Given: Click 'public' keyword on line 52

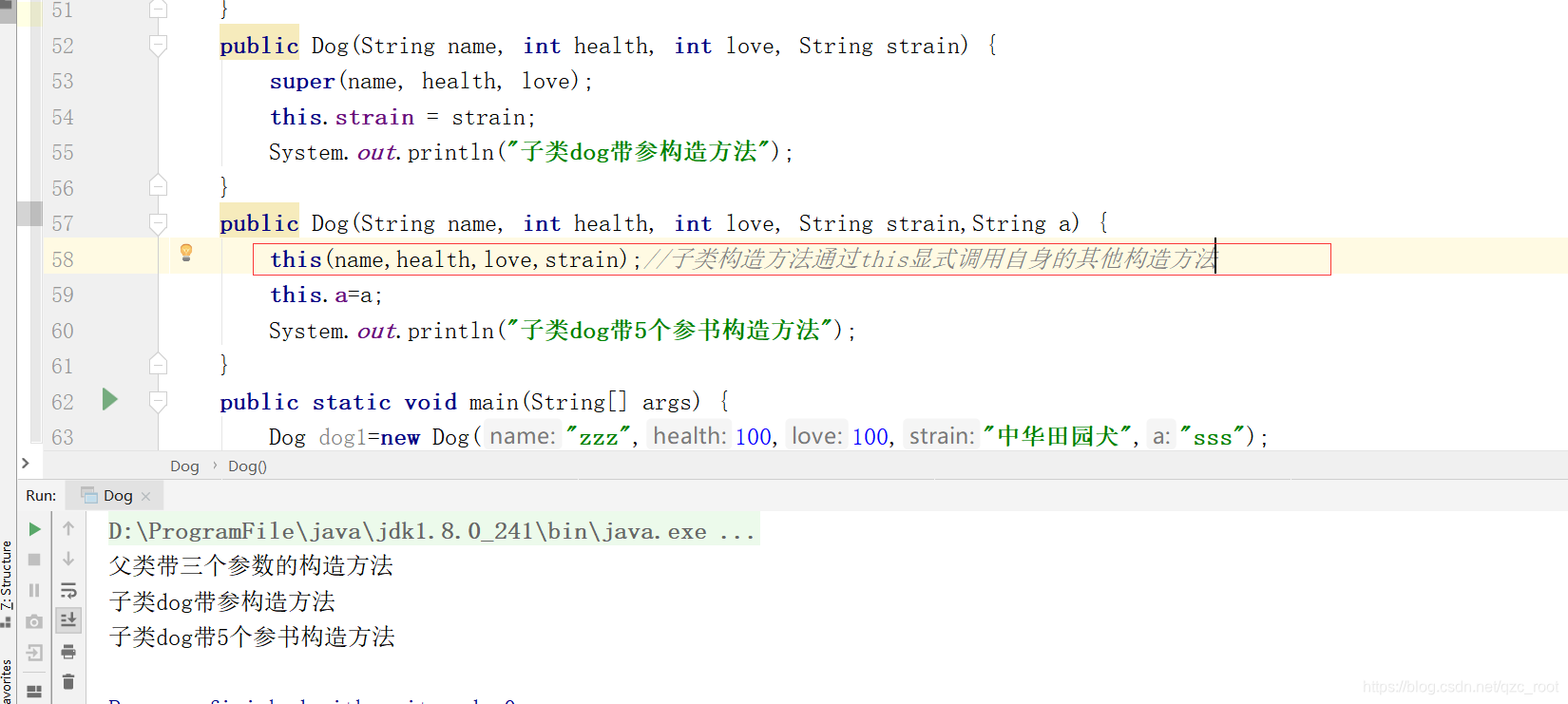Looking at the screenshot, I should (x=259, y=46).
